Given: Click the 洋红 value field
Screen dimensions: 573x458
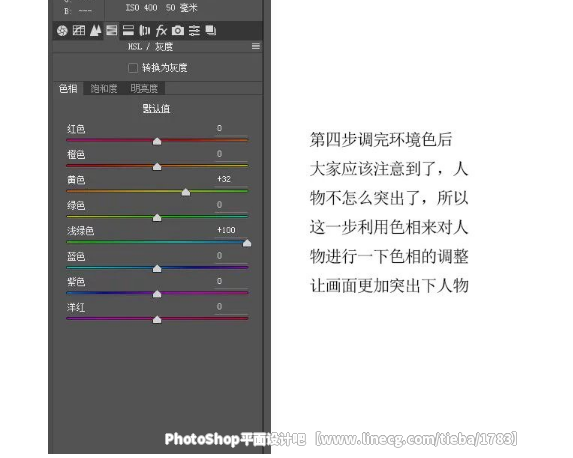Looking at the screenshot, I should 231,307.
